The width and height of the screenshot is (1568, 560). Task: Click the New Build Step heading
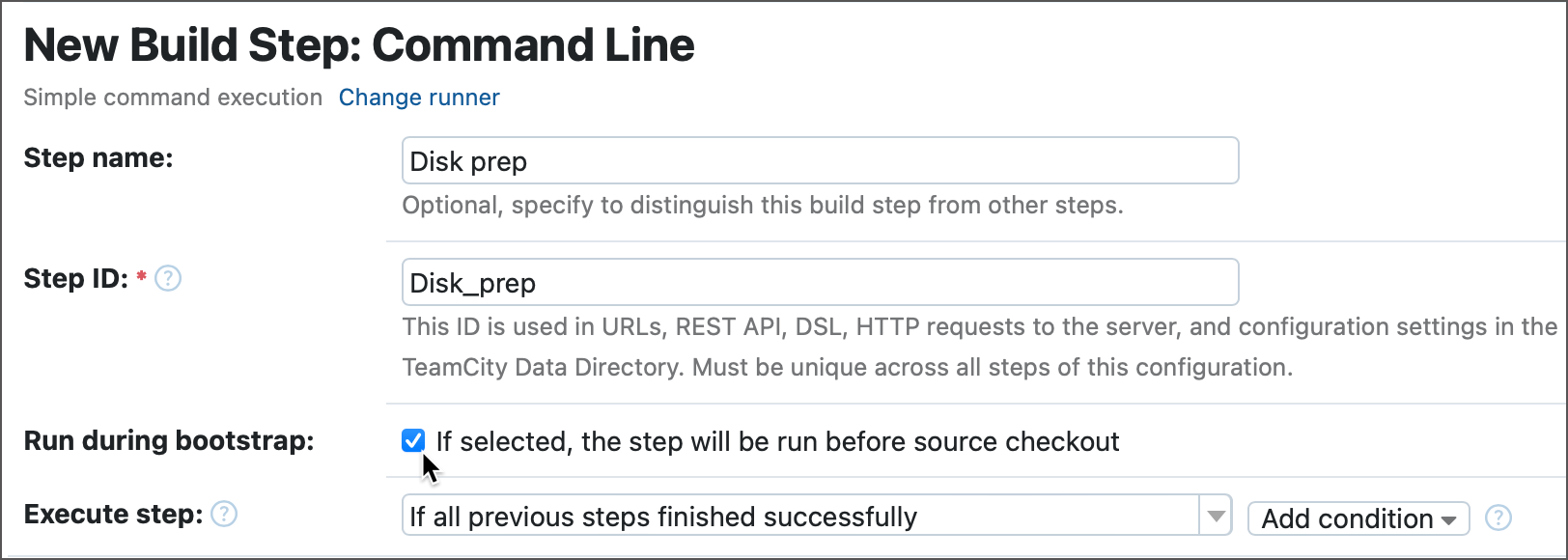point(359,43)
